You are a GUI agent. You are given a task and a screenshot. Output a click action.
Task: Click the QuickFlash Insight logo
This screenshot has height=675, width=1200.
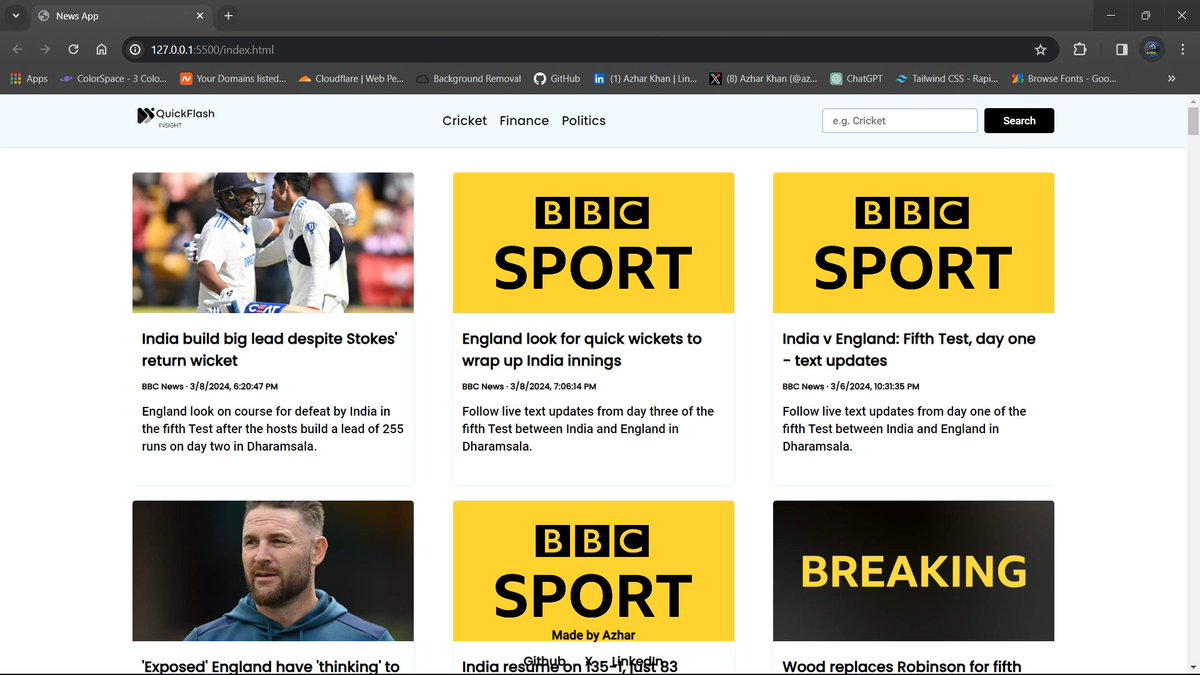pyautogui.click(x=176, y=117)
